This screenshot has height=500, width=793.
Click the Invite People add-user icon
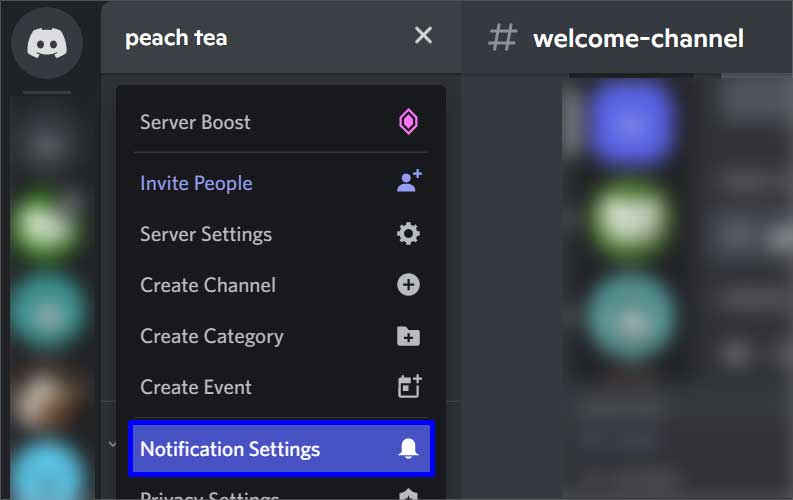tap(409, 181)
